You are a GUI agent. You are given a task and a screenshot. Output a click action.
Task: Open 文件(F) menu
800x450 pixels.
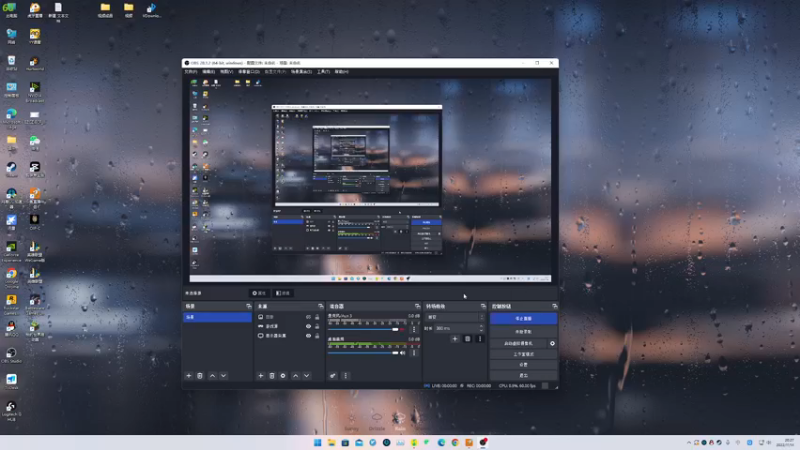coord(191,72)
